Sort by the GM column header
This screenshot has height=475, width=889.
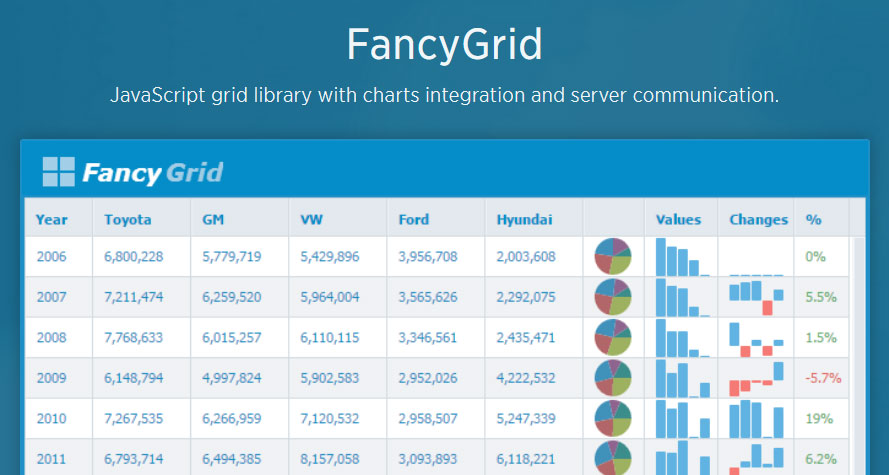pos(239,219)
